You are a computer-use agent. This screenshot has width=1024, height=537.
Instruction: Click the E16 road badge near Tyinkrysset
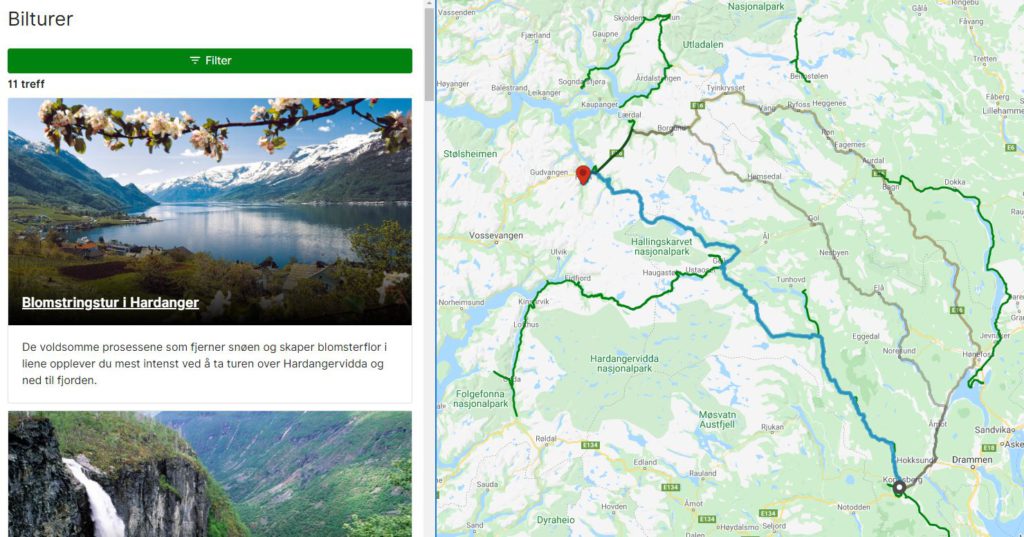[x=697, y=105]
